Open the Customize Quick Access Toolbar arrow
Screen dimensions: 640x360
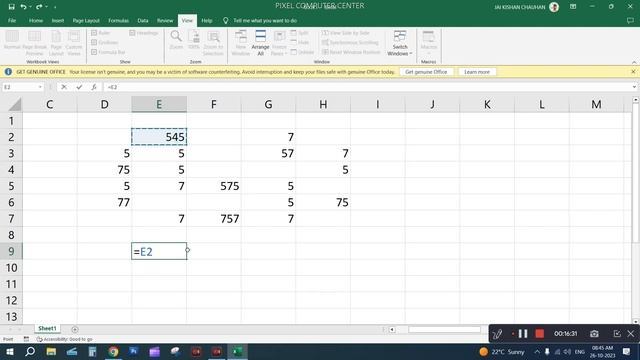click(x=55, y=7)
